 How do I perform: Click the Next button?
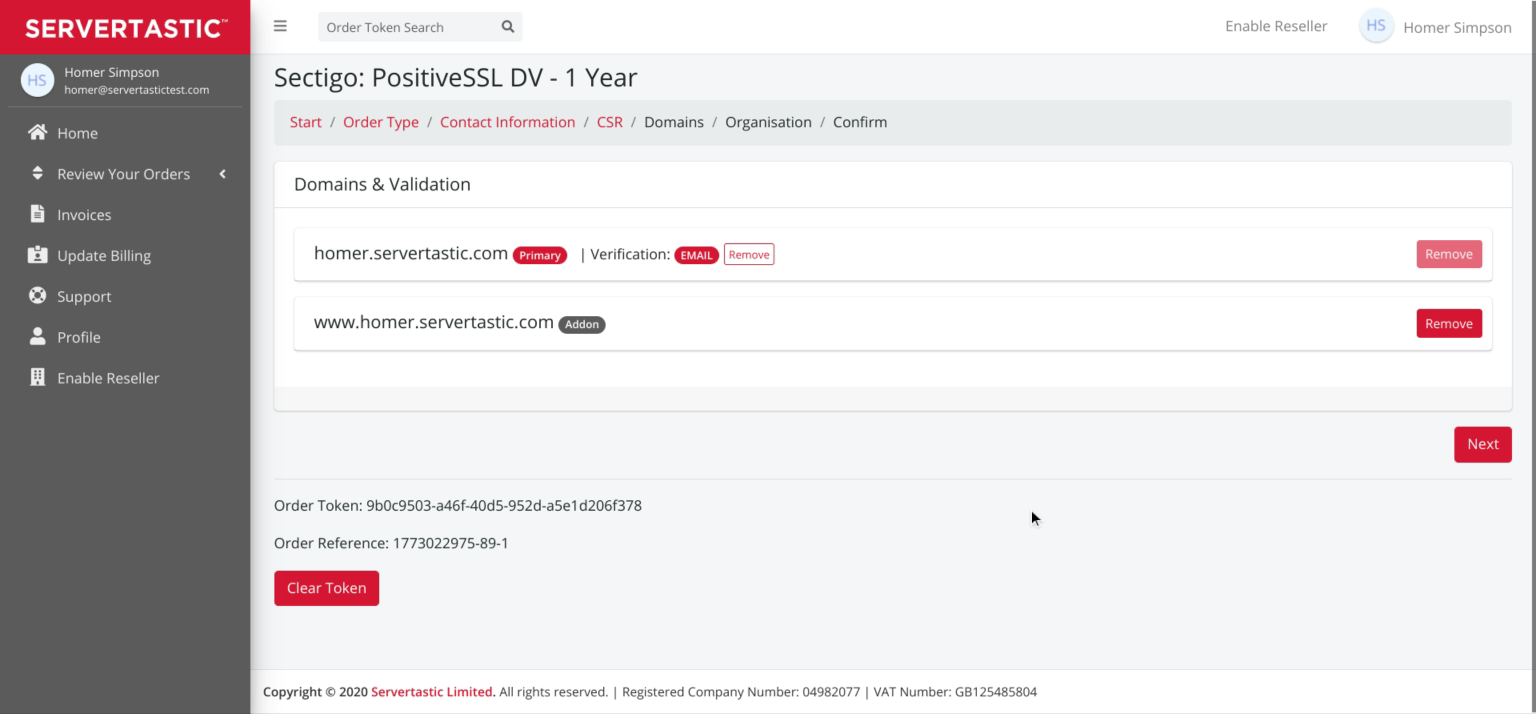(x=1483, y=444)
